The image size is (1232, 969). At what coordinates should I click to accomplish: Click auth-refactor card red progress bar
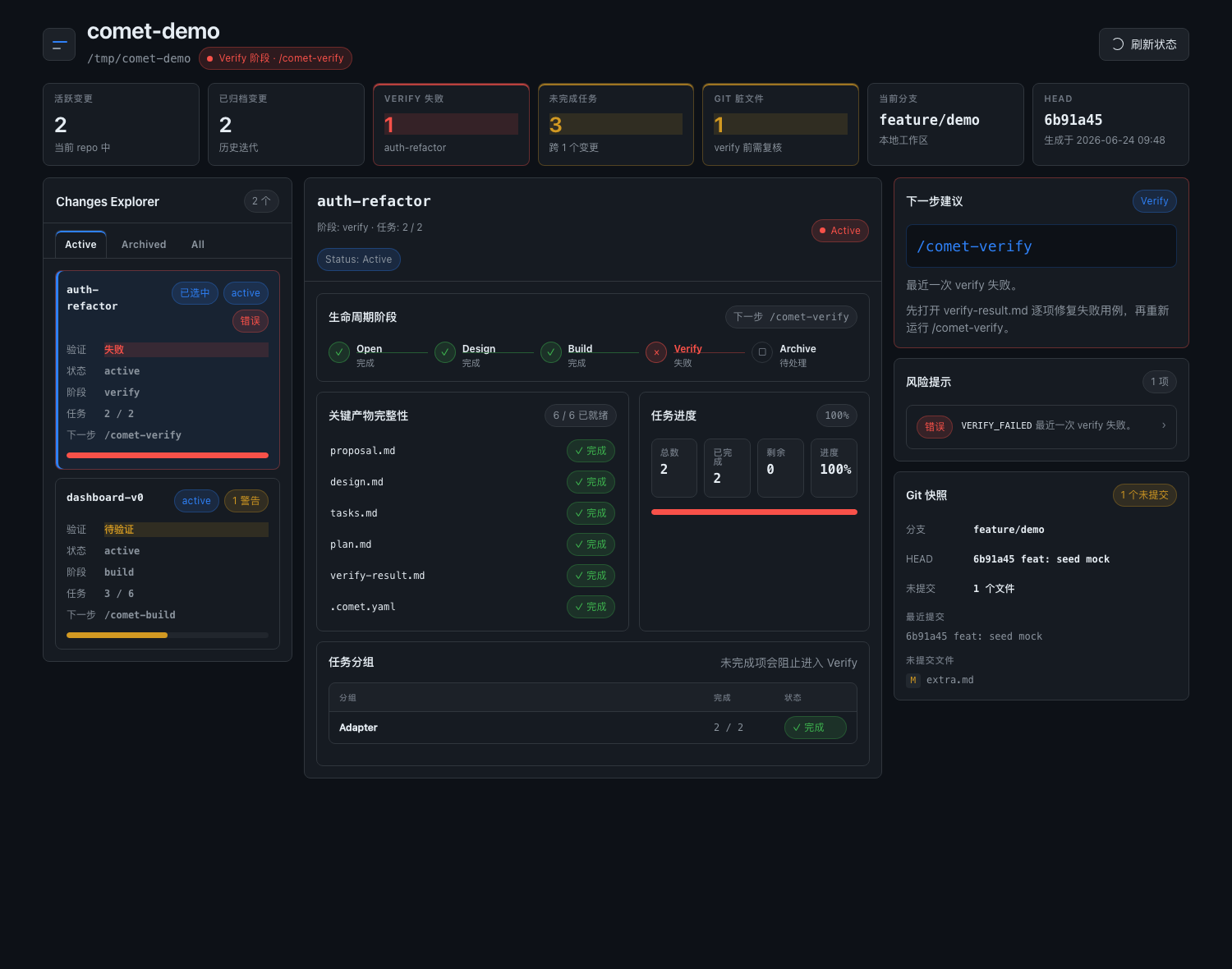pyautogui.click(x=168, y=455)
